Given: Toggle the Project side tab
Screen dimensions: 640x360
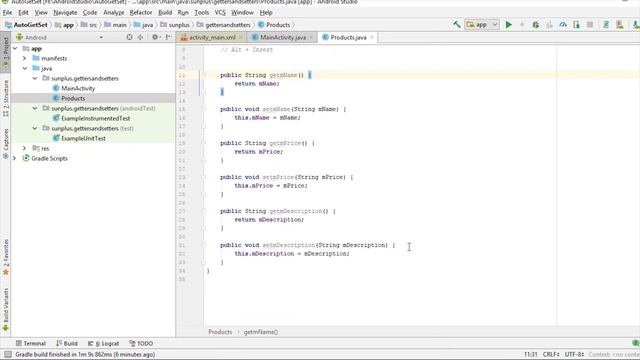Looking at the screenshot, I should click(x=5, y=52).
